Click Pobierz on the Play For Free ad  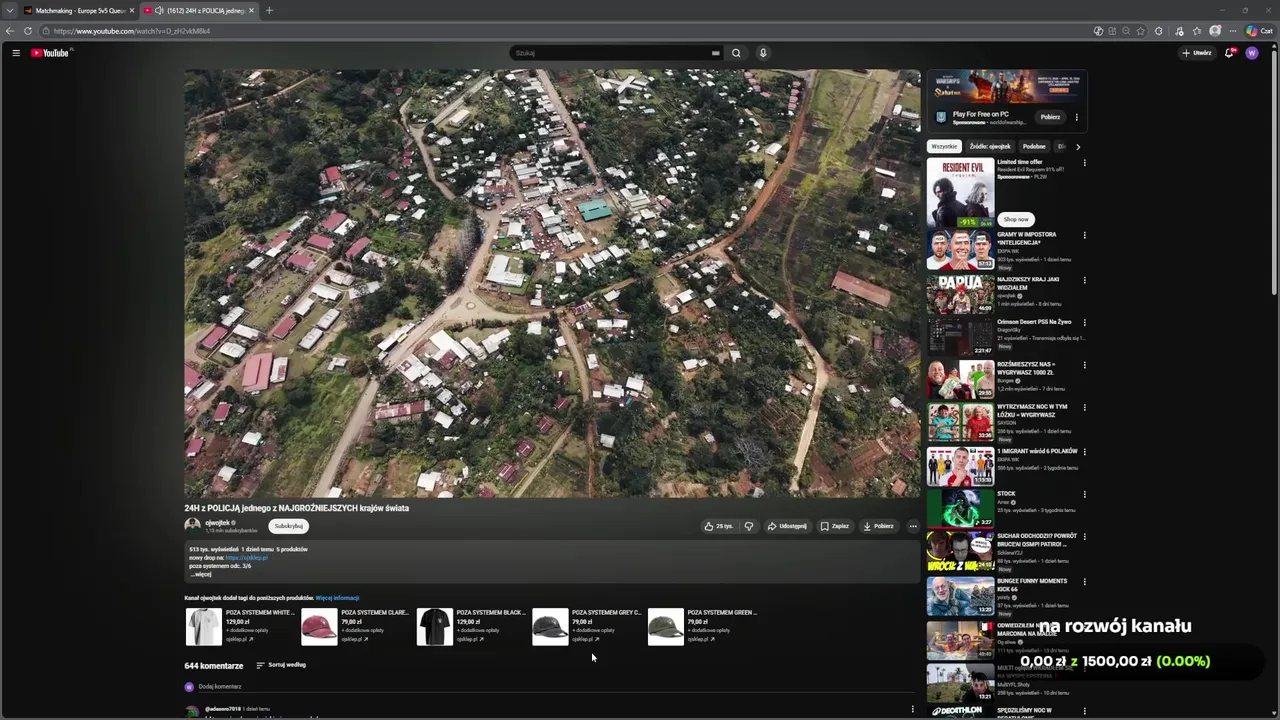[x=1050, y=117]
